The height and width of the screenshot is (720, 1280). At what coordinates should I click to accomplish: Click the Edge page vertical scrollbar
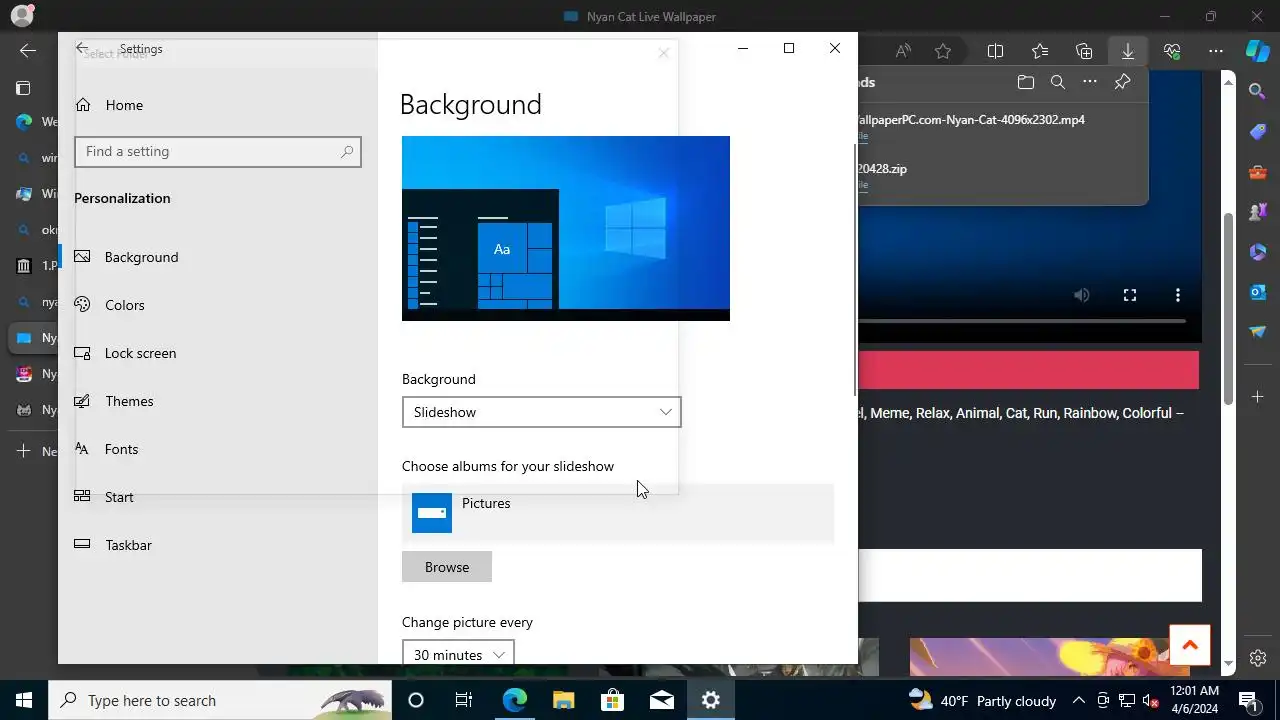(x=1230, y=309)
